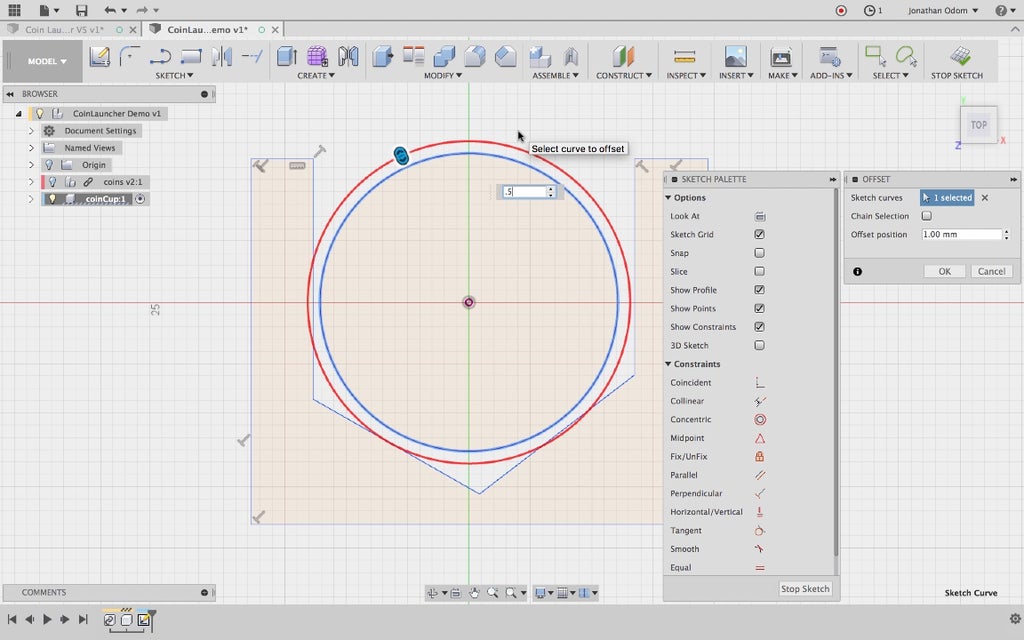Toggle visibility lightbulb for coins v2:1
1024x640 pixels.
pyautogui.click(x=52, y=182)
